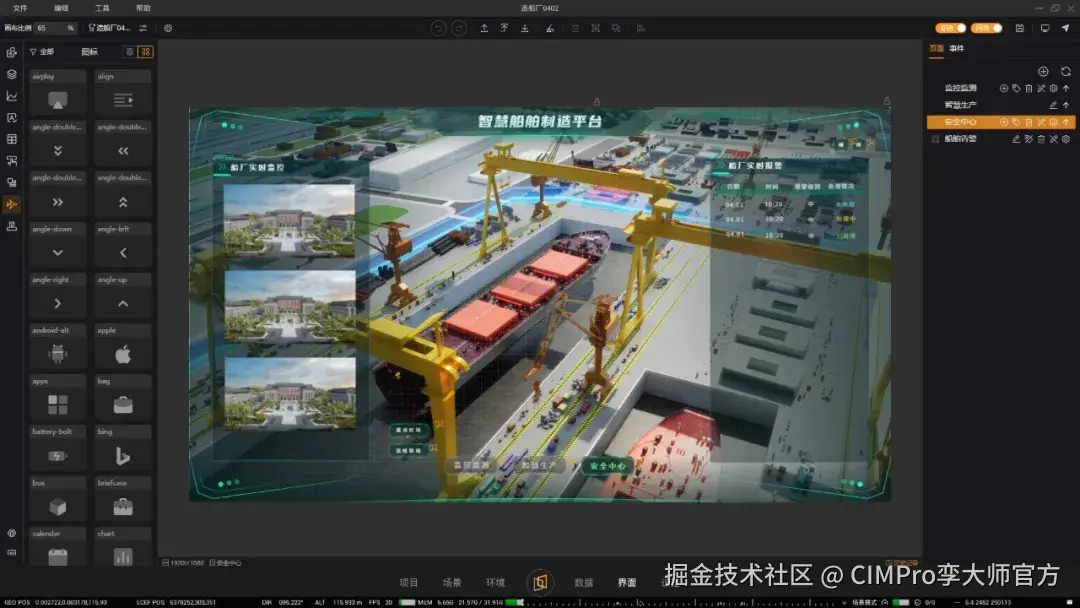Click the 船厂实时监控 panel header

point(257,167)
